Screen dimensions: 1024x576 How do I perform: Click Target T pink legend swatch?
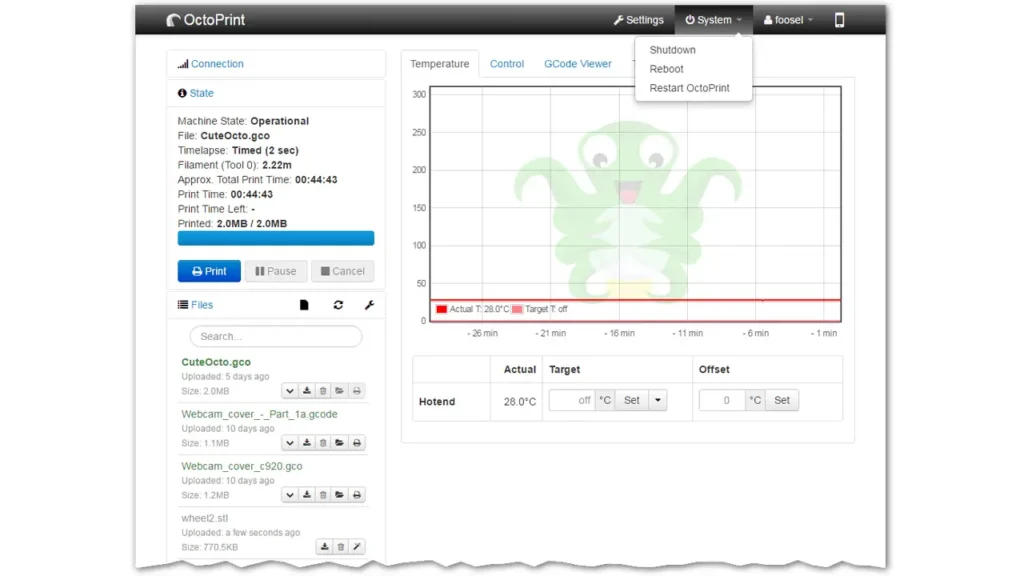[x=517, y=310]
